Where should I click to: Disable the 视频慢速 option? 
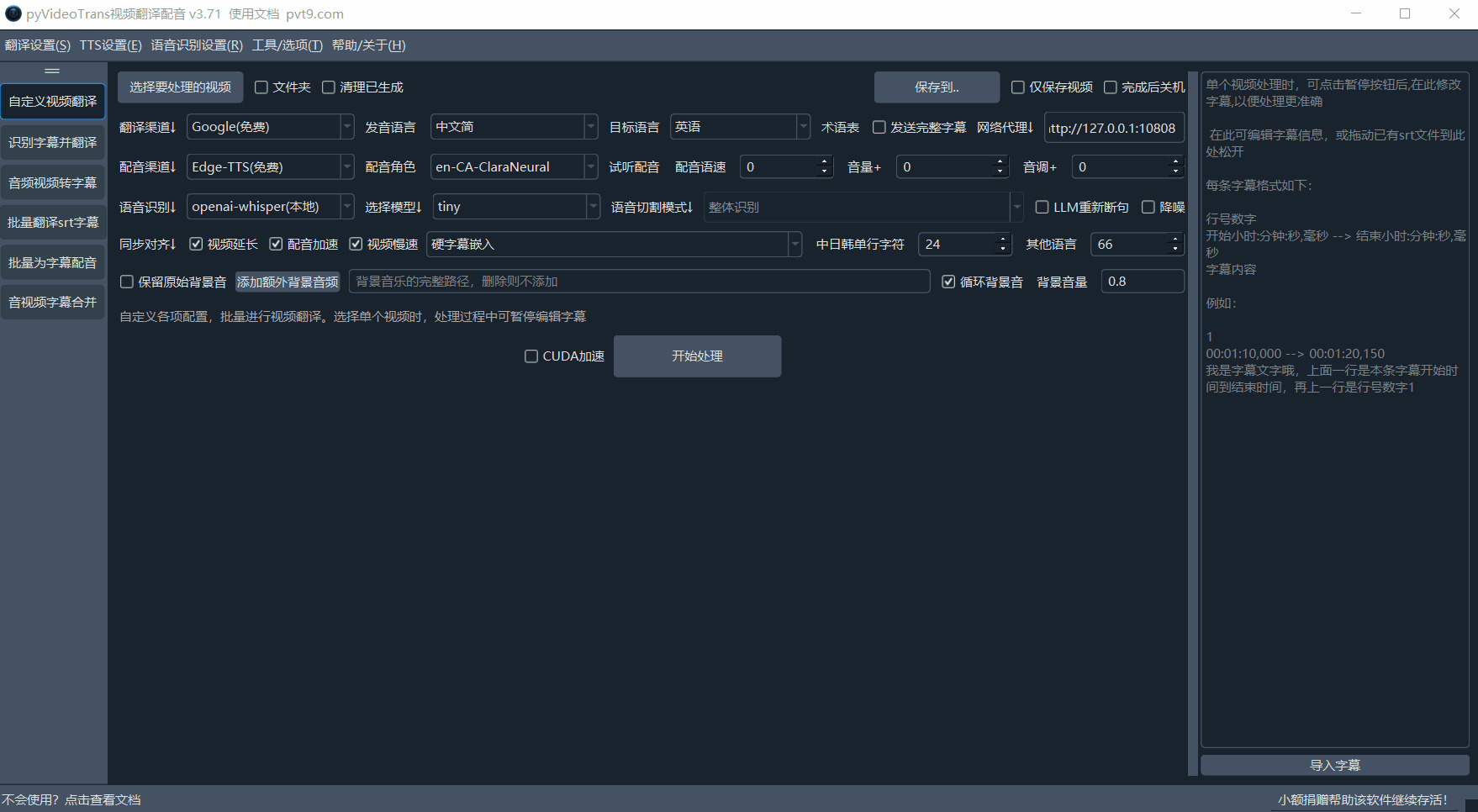coord(356,244)
